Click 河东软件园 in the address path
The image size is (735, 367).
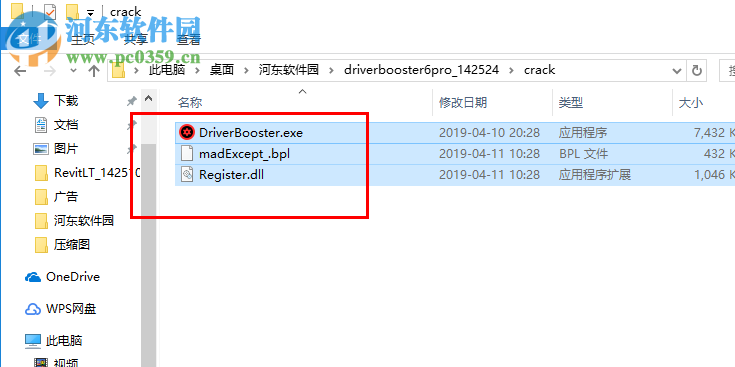289,70
